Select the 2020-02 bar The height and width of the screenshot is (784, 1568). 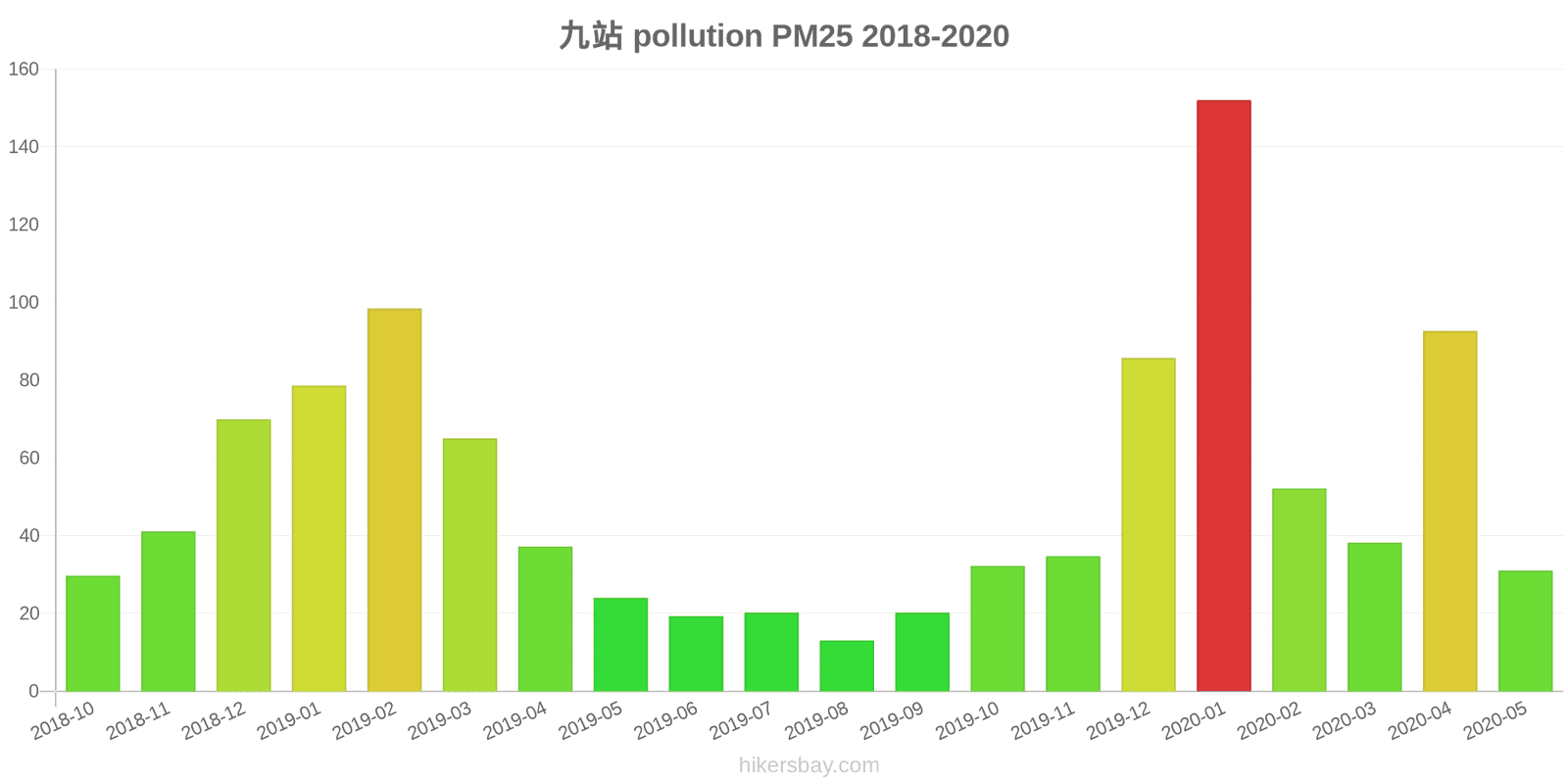coord(1298,590)
